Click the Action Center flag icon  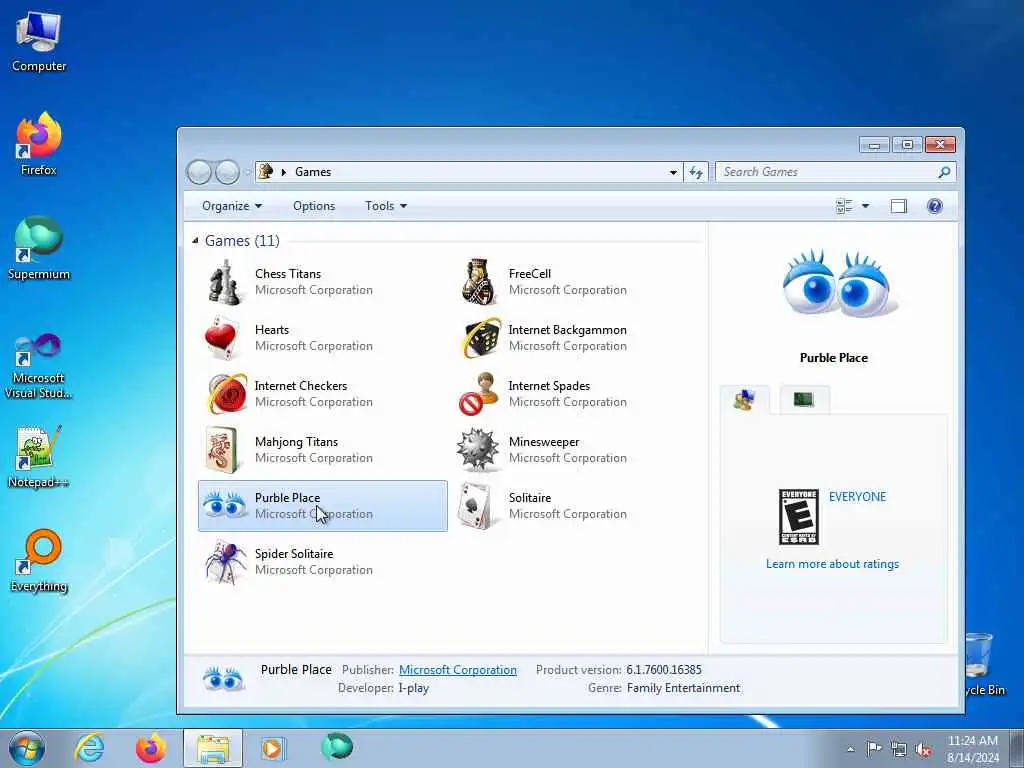(x=874, y=749)
